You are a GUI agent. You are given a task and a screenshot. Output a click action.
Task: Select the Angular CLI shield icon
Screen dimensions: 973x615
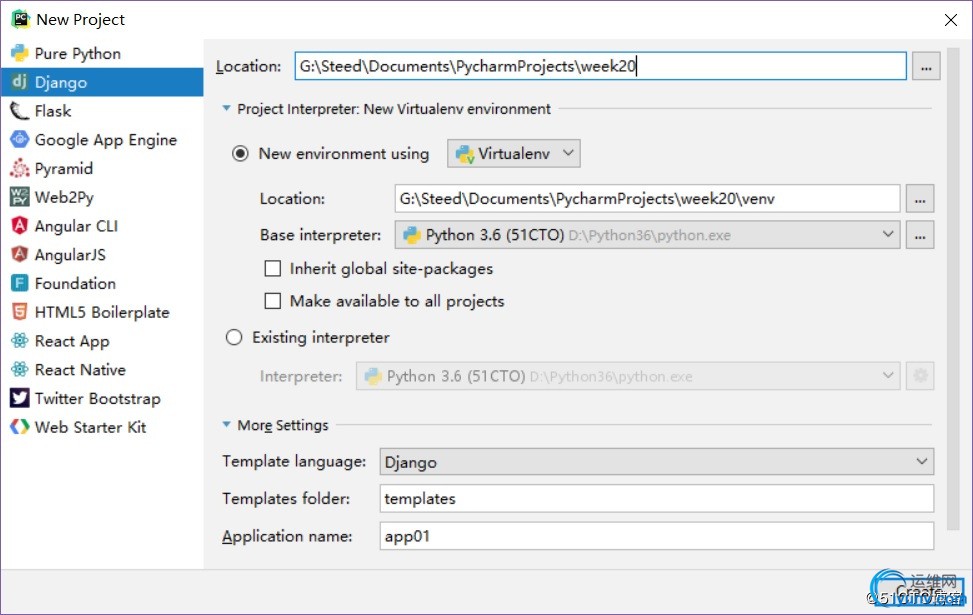(20, 226)
